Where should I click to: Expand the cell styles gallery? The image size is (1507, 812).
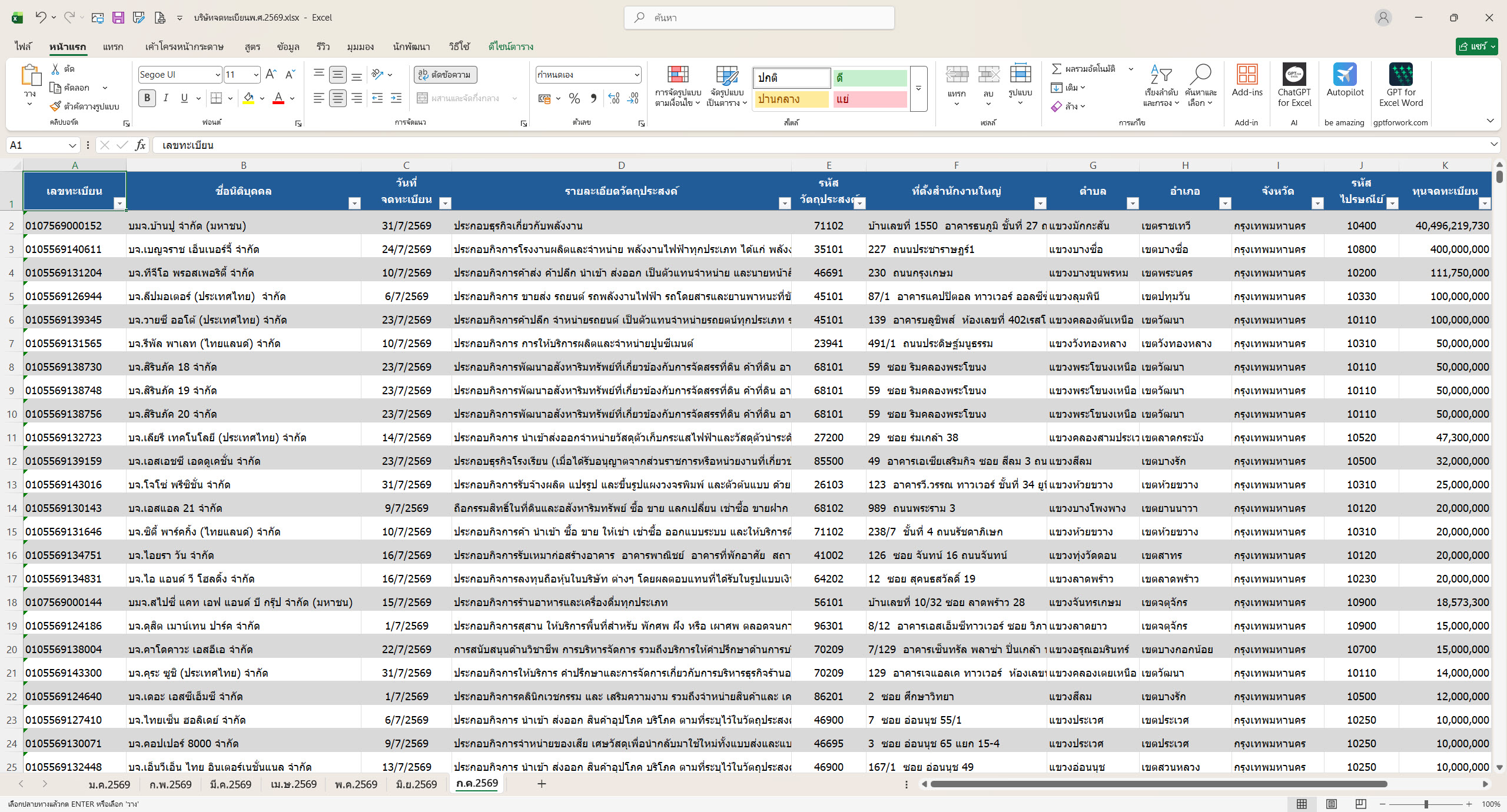918,89
